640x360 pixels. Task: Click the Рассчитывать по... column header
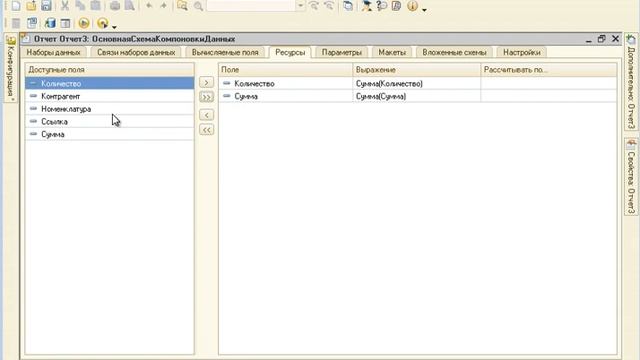coord(549,70)
